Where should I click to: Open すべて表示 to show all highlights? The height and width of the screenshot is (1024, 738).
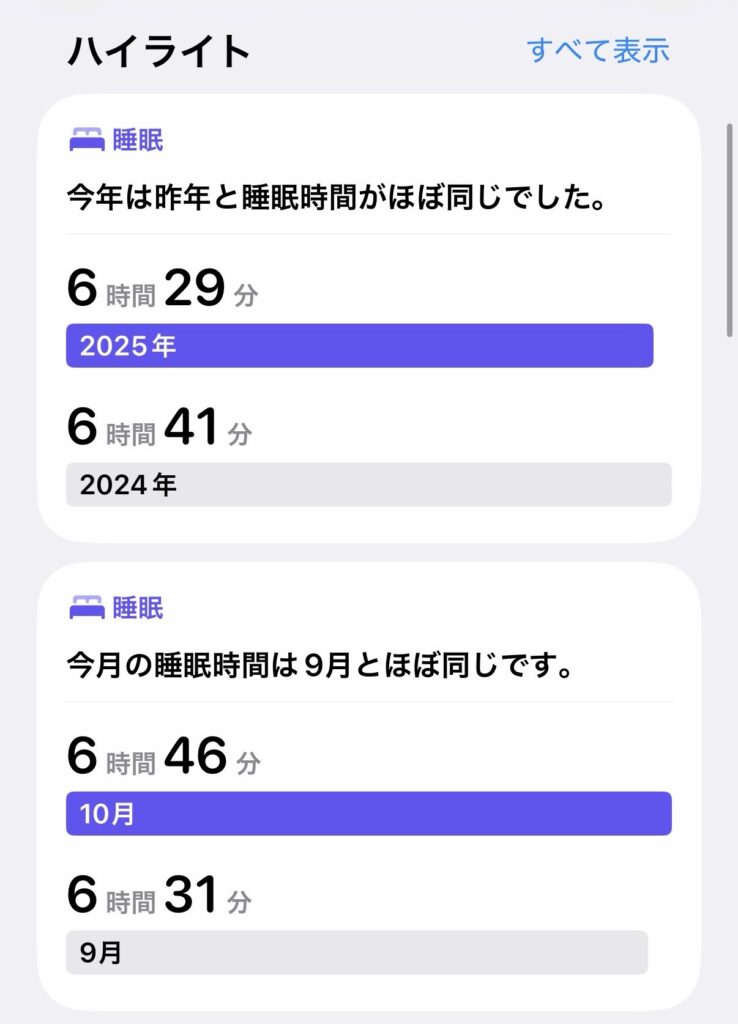click(x=598, y=50)
